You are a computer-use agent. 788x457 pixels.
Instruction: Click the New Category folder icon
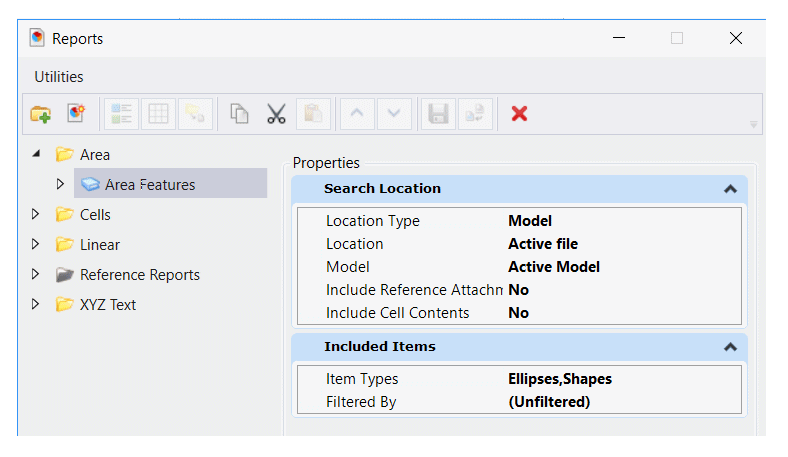pos(41,114)
